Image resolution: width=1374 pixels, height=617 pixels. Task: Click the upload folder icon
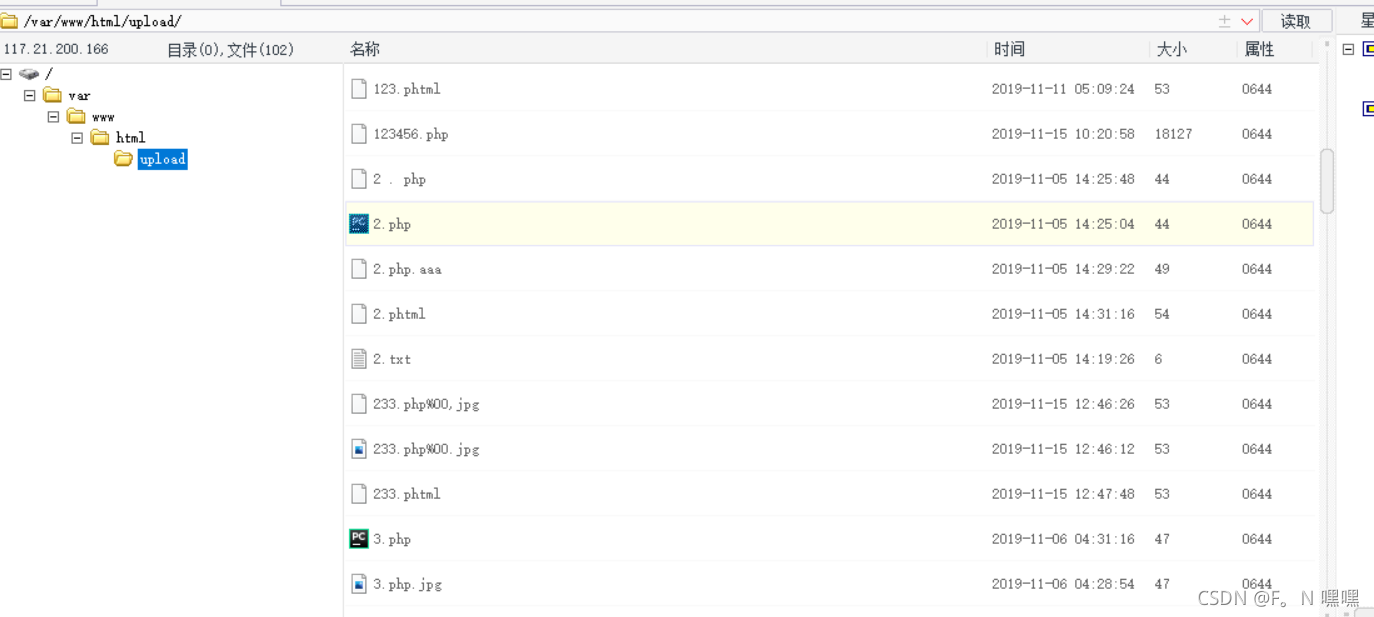pyautogui.click(x=123, y=158)
